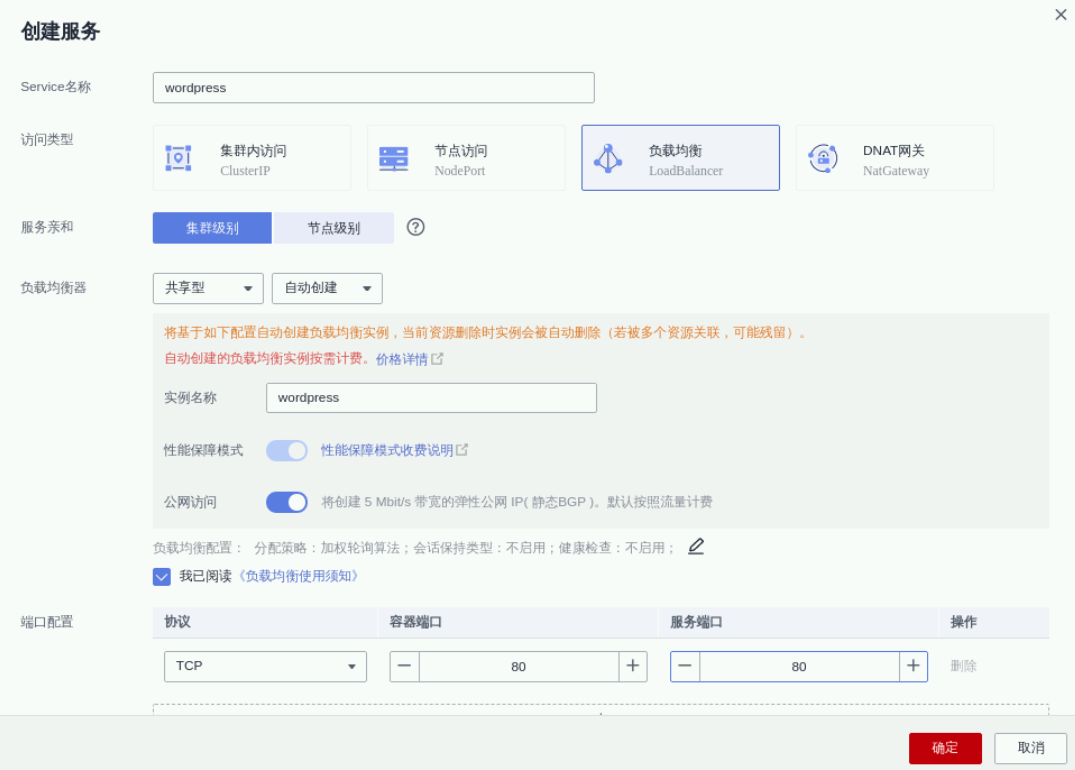The image size is (1075, 770).
Task: Uncheck the 我已阅读 agreement checkbox
Action: pyautogui.click(x=162, y=577)
